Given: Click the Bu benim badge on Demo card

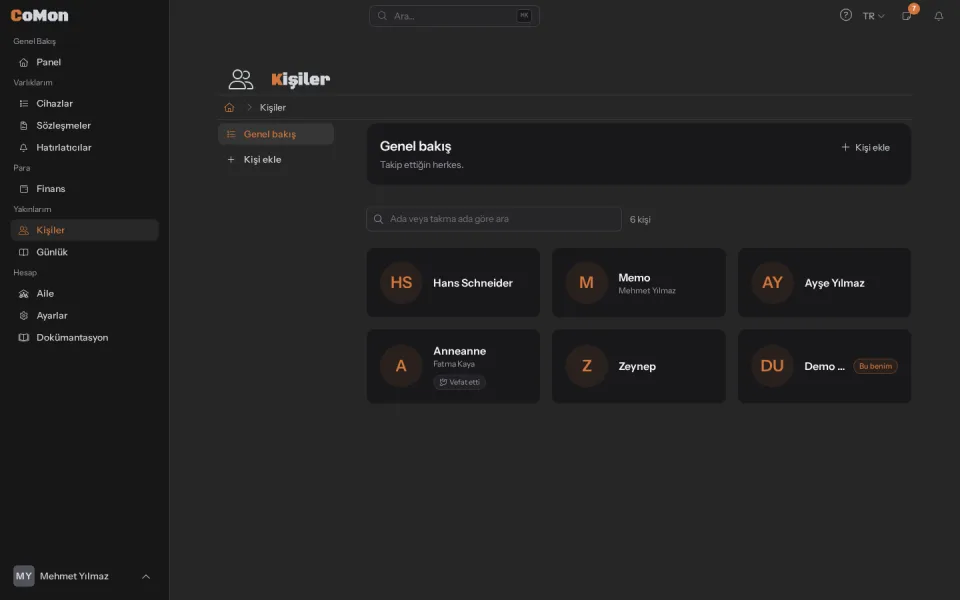Looking at the screenshot, I should (x=875, y=366).
